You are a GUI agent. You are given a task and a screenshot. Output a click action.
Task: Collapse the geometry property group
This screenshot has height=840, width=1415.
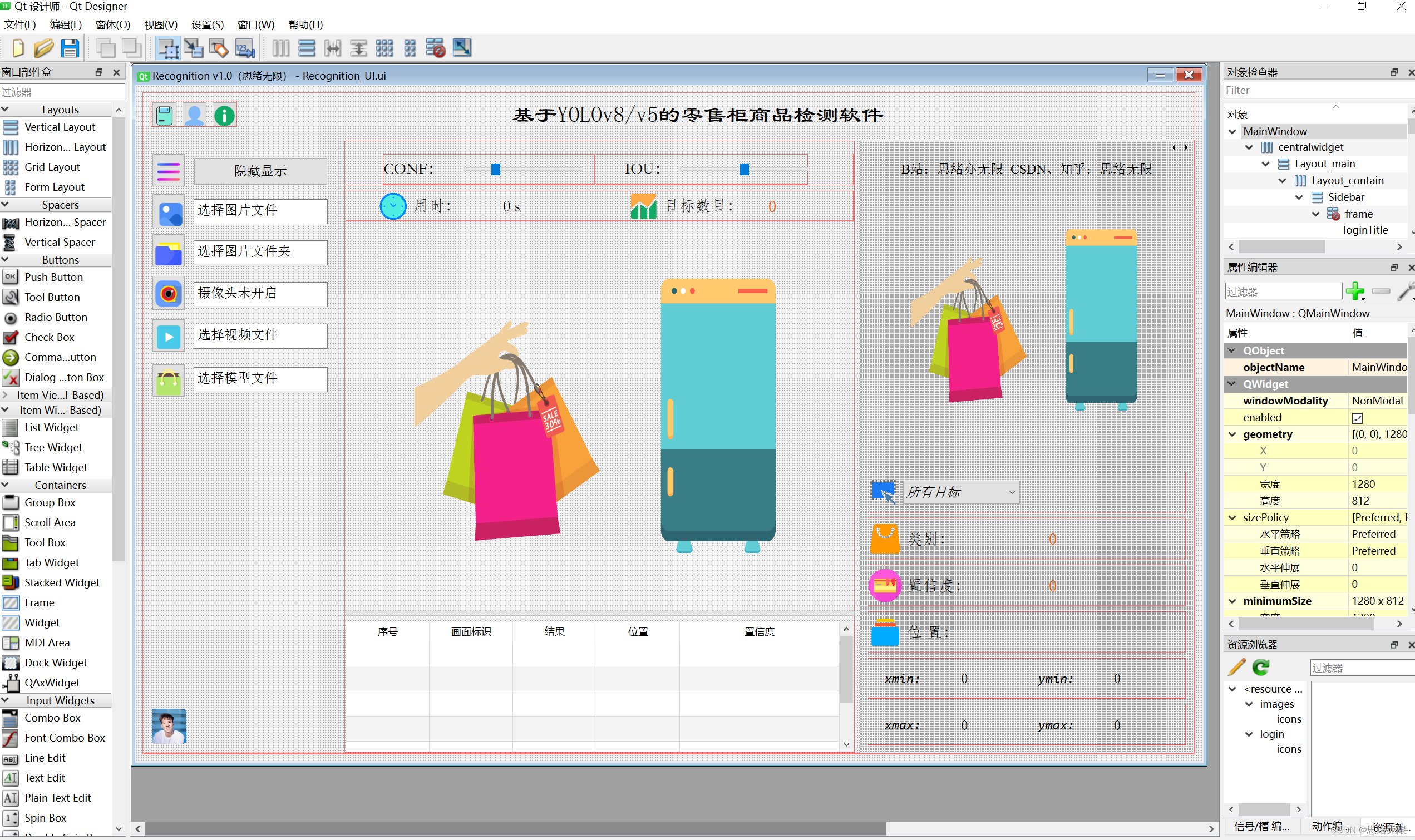pyautogui.click(x=1232, y=434)
